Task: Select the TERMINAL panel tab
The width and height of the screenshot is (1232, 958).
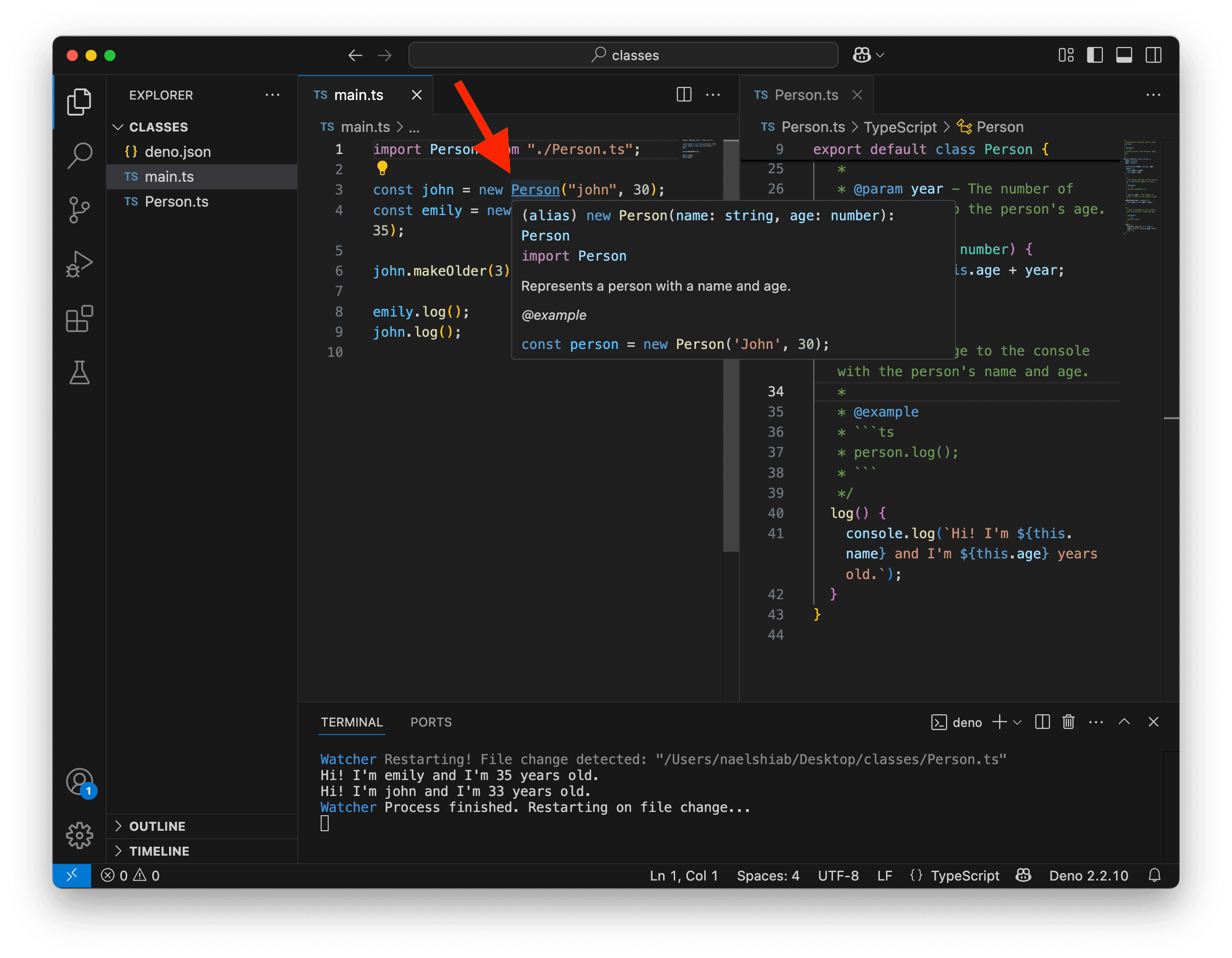Action: click(x=352, y=722)
